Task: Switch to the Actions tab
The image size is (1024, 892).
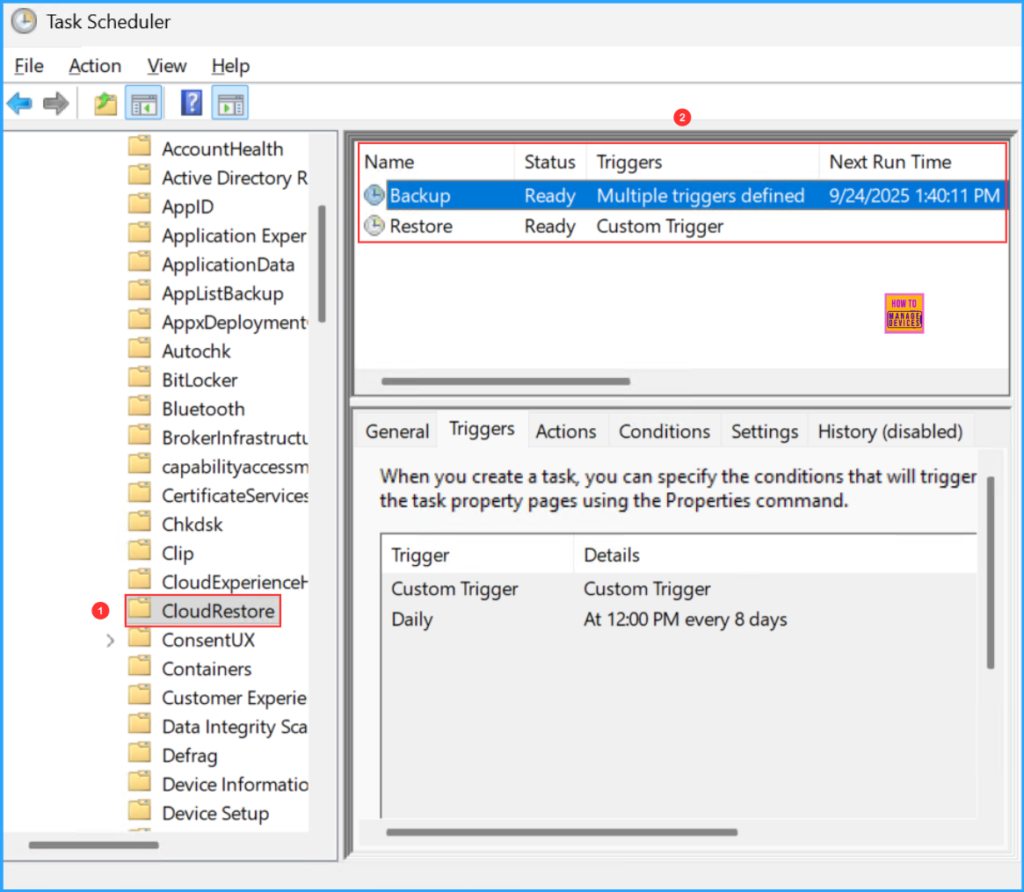Action: pyautogui.click(x=566, y=431)
